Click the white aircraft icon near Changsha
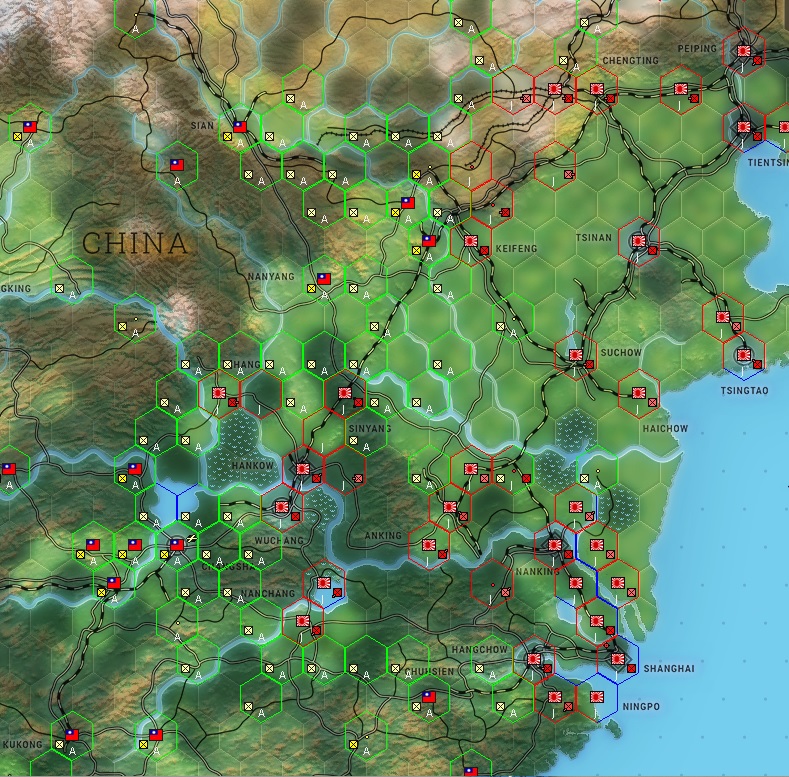The height and width of the screenshot is (777, 789). click(x=191, y=539)
